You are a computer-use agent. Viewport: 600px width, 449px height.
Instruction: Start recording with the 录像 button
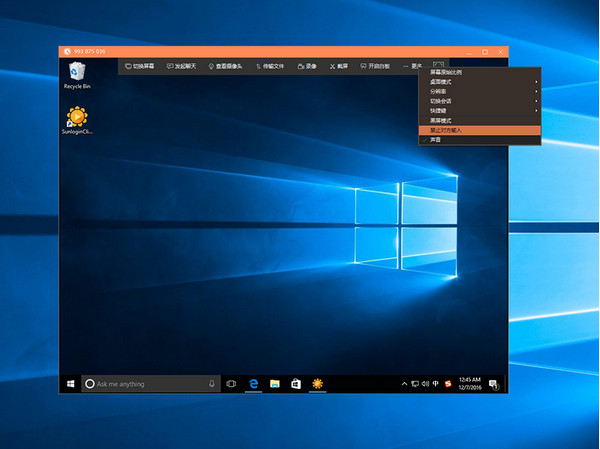point(307,66)
